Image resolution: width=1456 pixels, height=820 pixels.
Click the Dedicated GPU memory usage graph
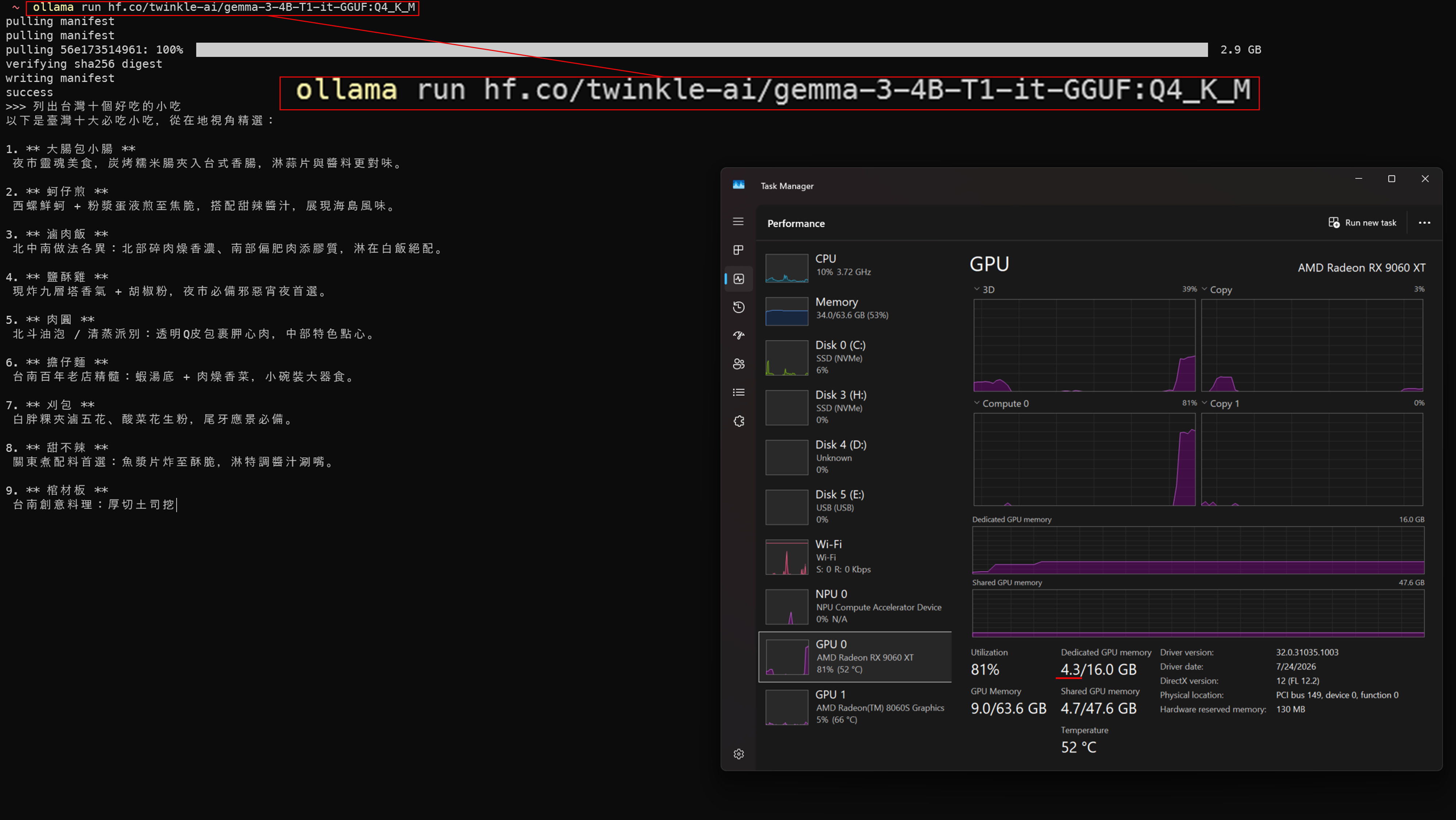pyautogui.click(x=1198, y=550)
